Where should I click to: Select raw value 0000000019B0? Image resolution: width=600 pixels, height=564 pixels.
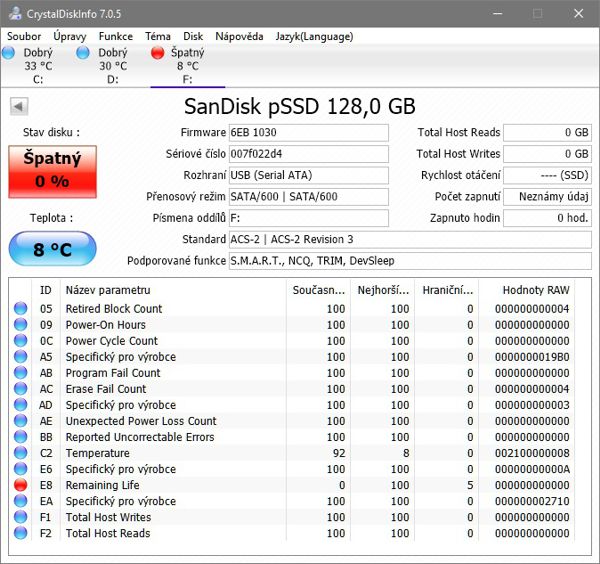(x=532, y=357)
